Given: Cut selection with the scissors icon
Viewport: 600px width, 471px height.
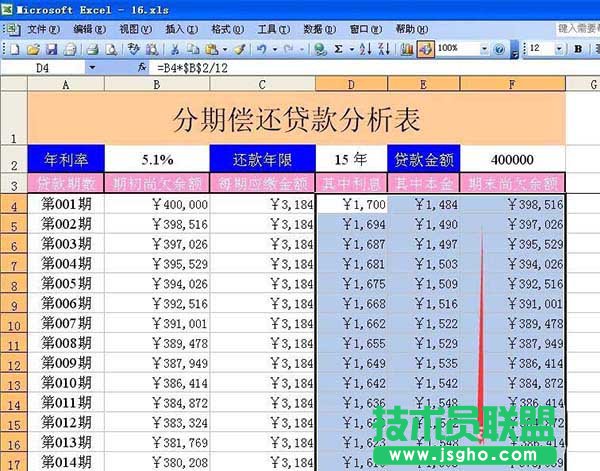Looking at the screenshot, I should (x=174, y=49).
